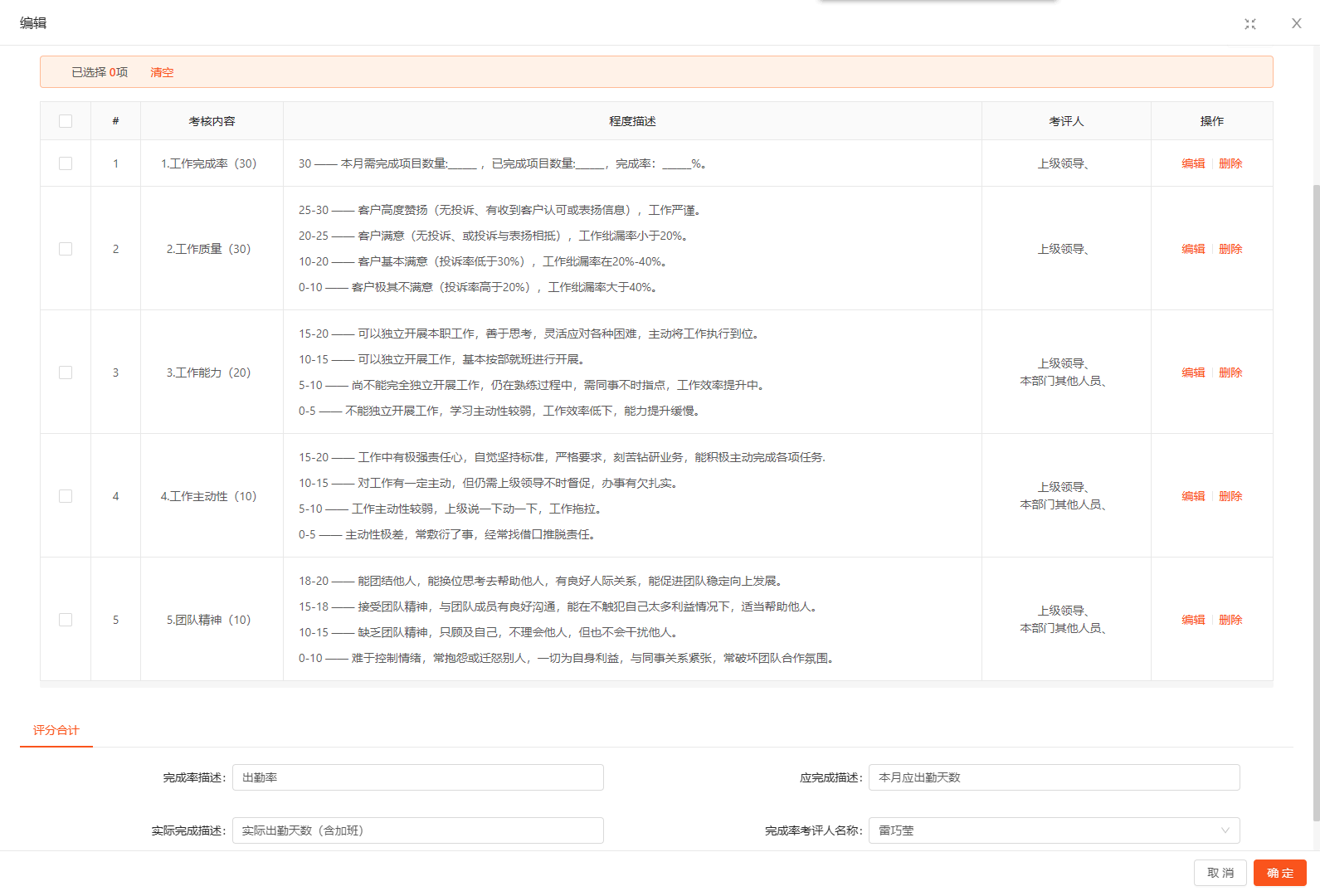Image resolution: width=1320 pixels, height=896 pixels.
Task: Select the checkbox for 工作能力 row
Action: 66,373
